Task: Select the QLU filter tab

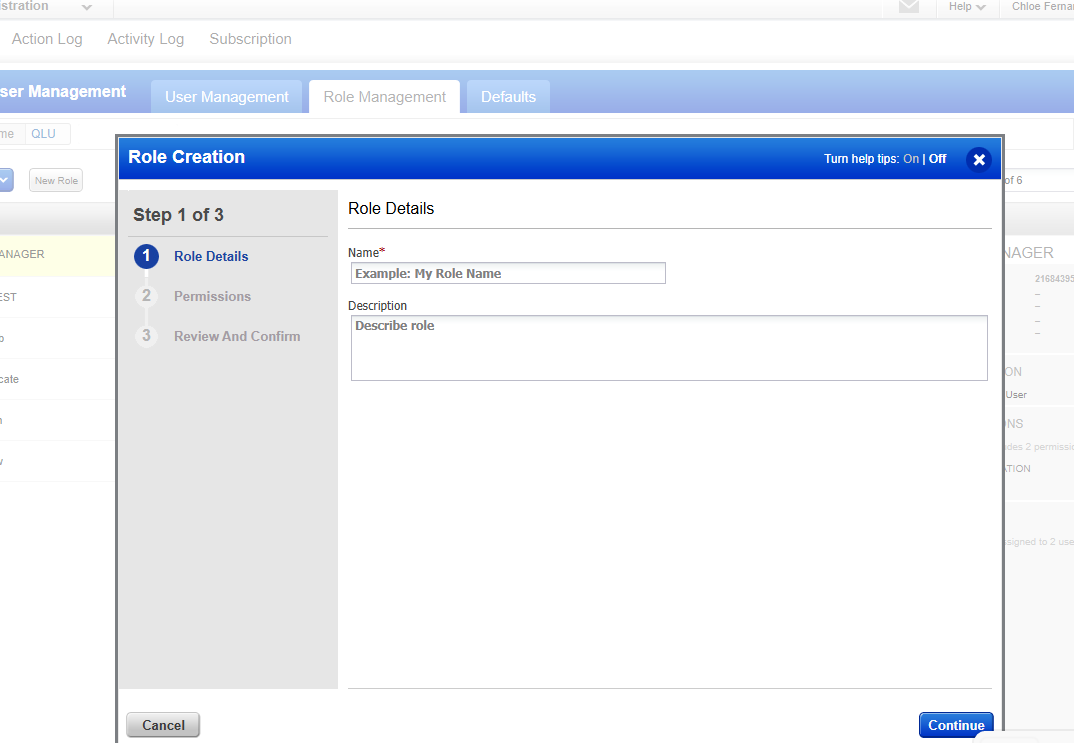Action: point(44,134)
